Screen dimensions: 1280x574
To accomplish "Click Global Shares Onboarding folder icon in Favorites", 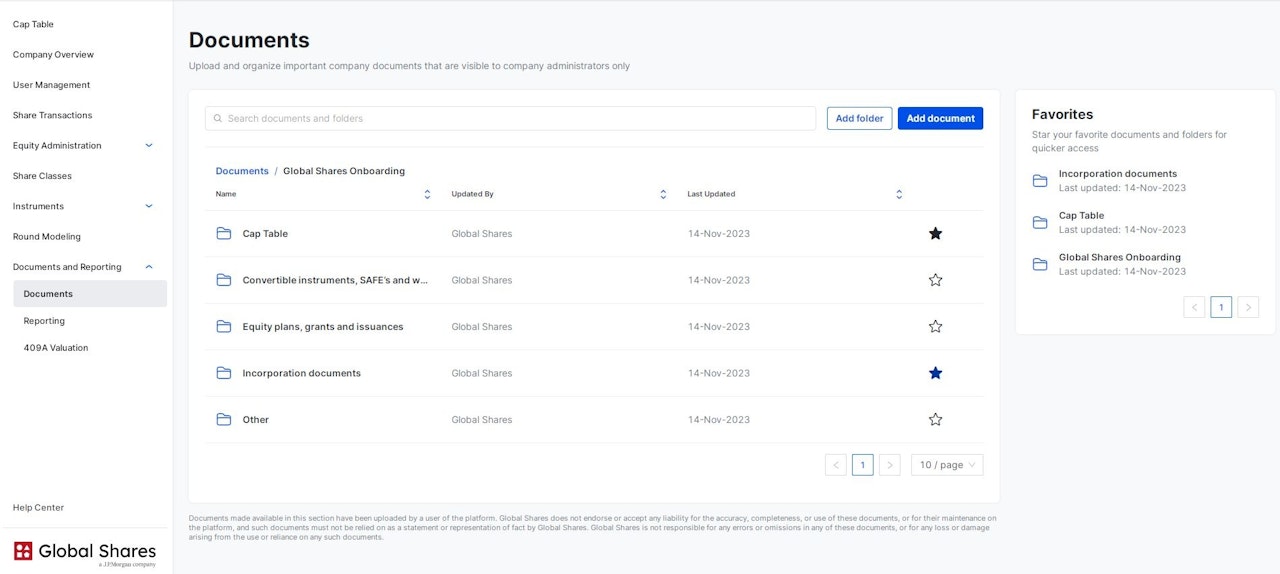I will tap(1040, 264).
